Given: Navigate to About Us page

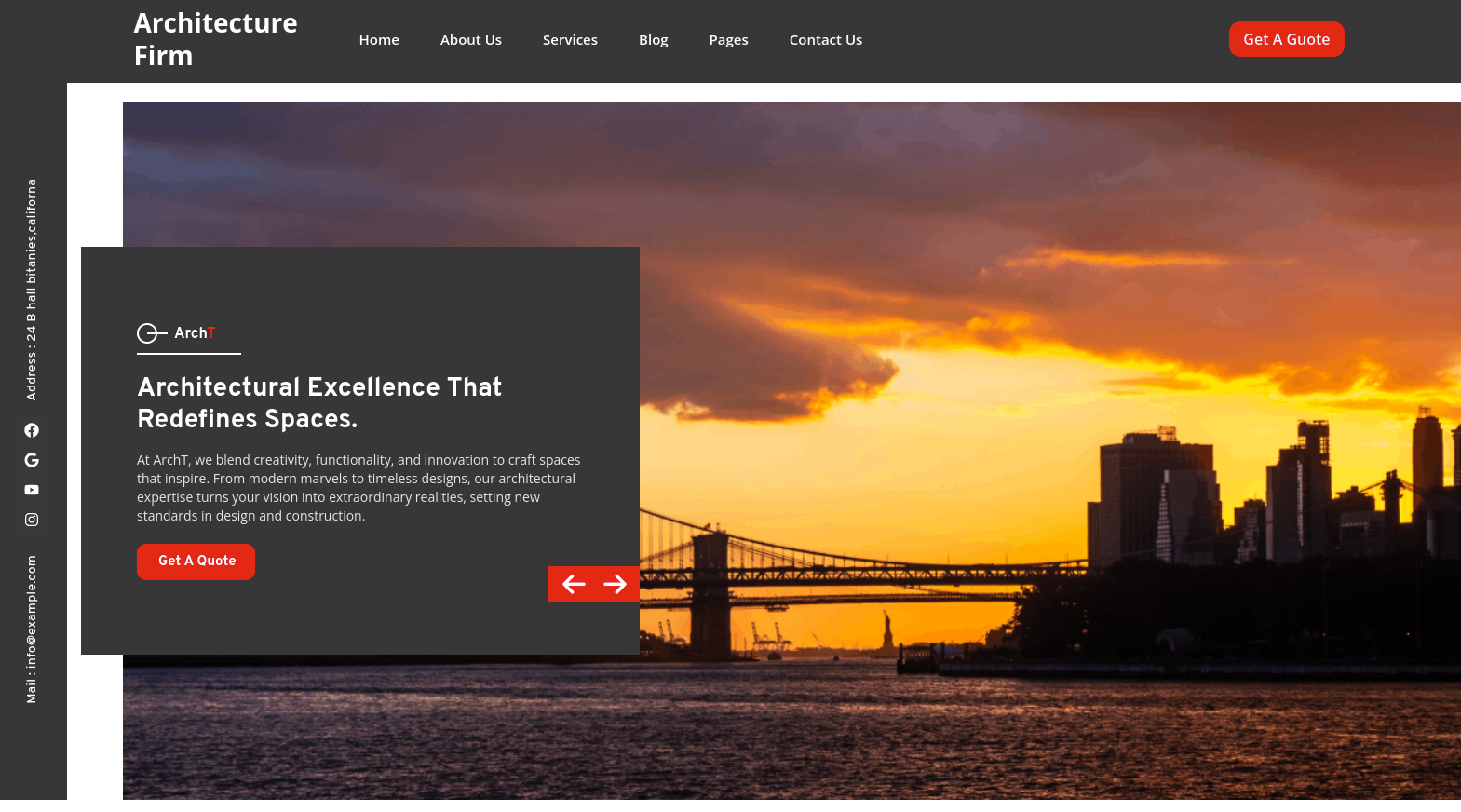Looking at the screenshot, I should click(471, 40).
